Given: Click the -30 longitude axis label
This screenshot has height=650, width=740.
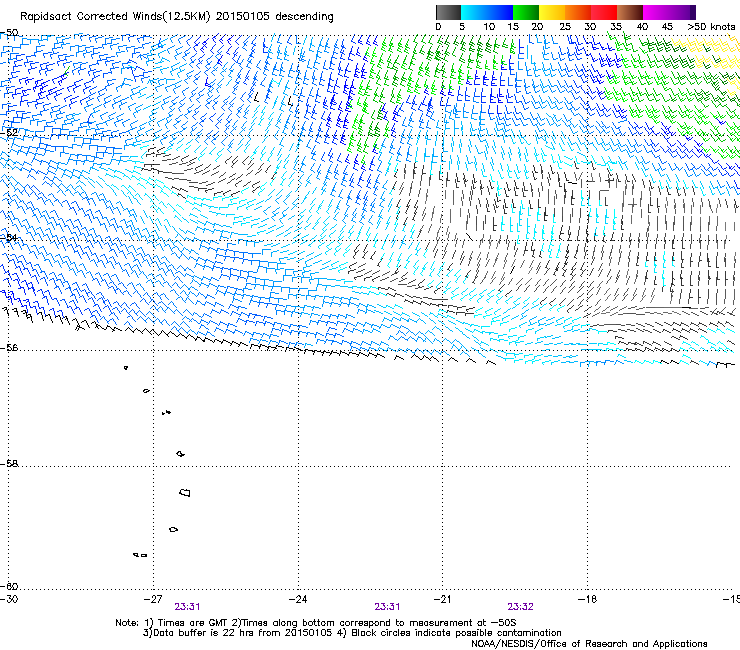Looking at the screenshot, I should pyautogui.click(x=9, y=599).
